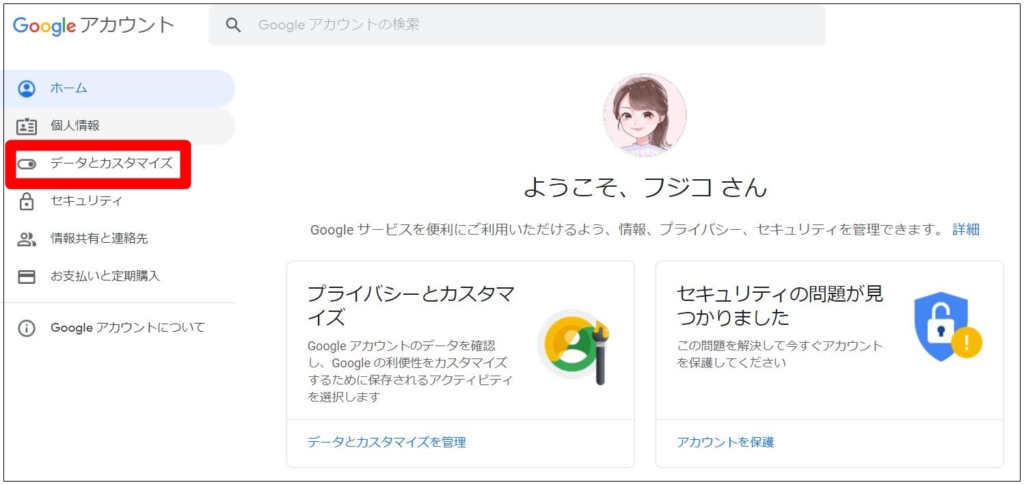The height and width of the screenshot is (485, 1024).
Task: Click the magnifier search icon
Action: click(x=233, y=25)
